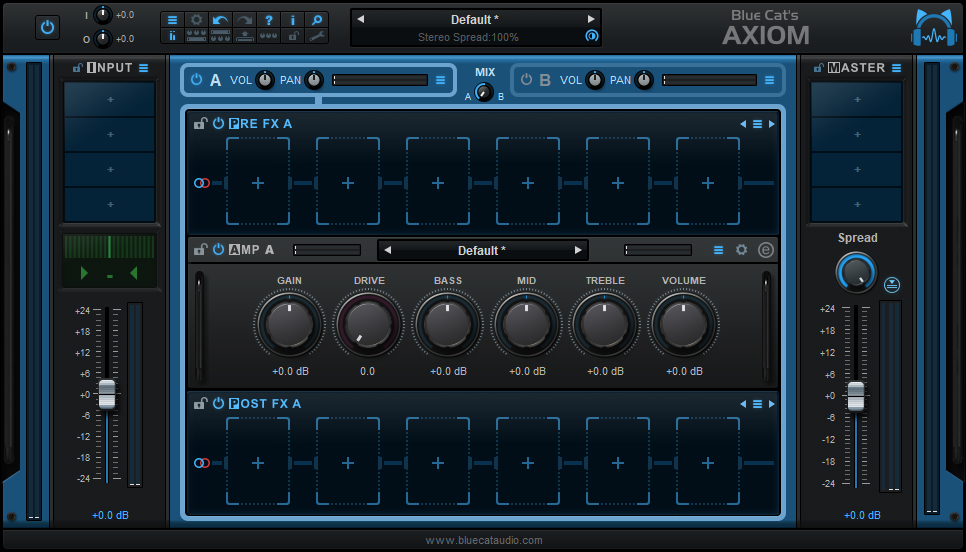The height and width of the screenshot is (552, 966).
Task: Enable channel B power button
Action: (526, 79)
